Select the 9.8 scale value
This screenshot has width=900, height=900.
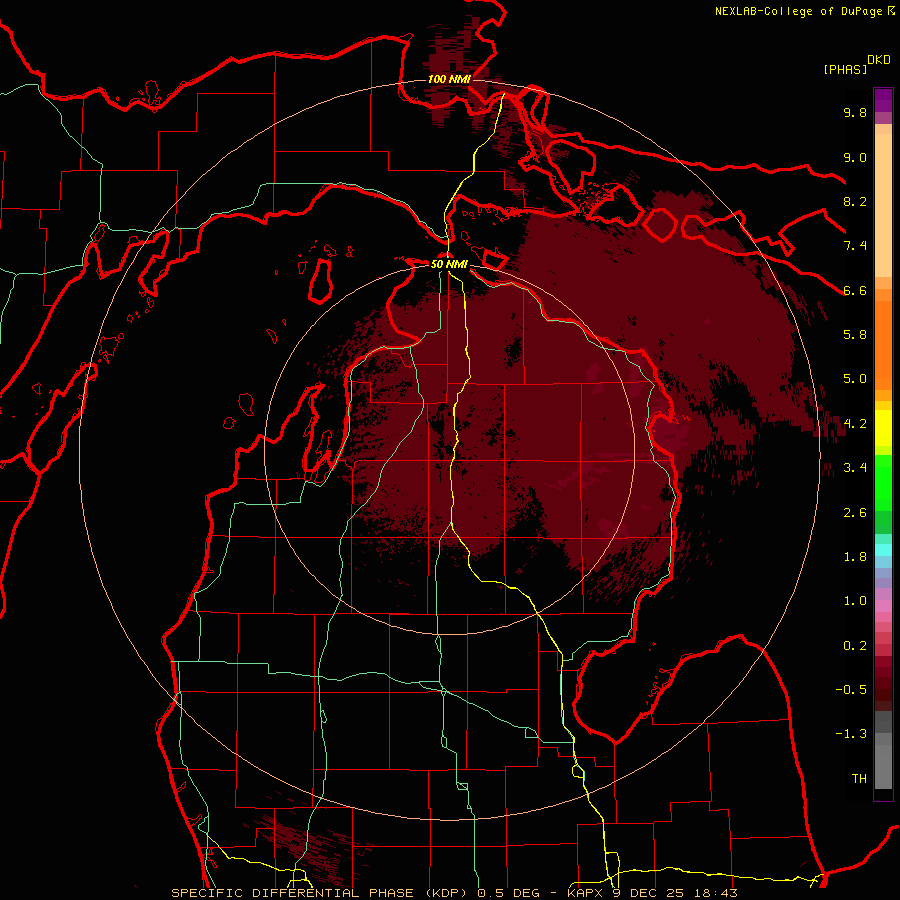[855, 112]
